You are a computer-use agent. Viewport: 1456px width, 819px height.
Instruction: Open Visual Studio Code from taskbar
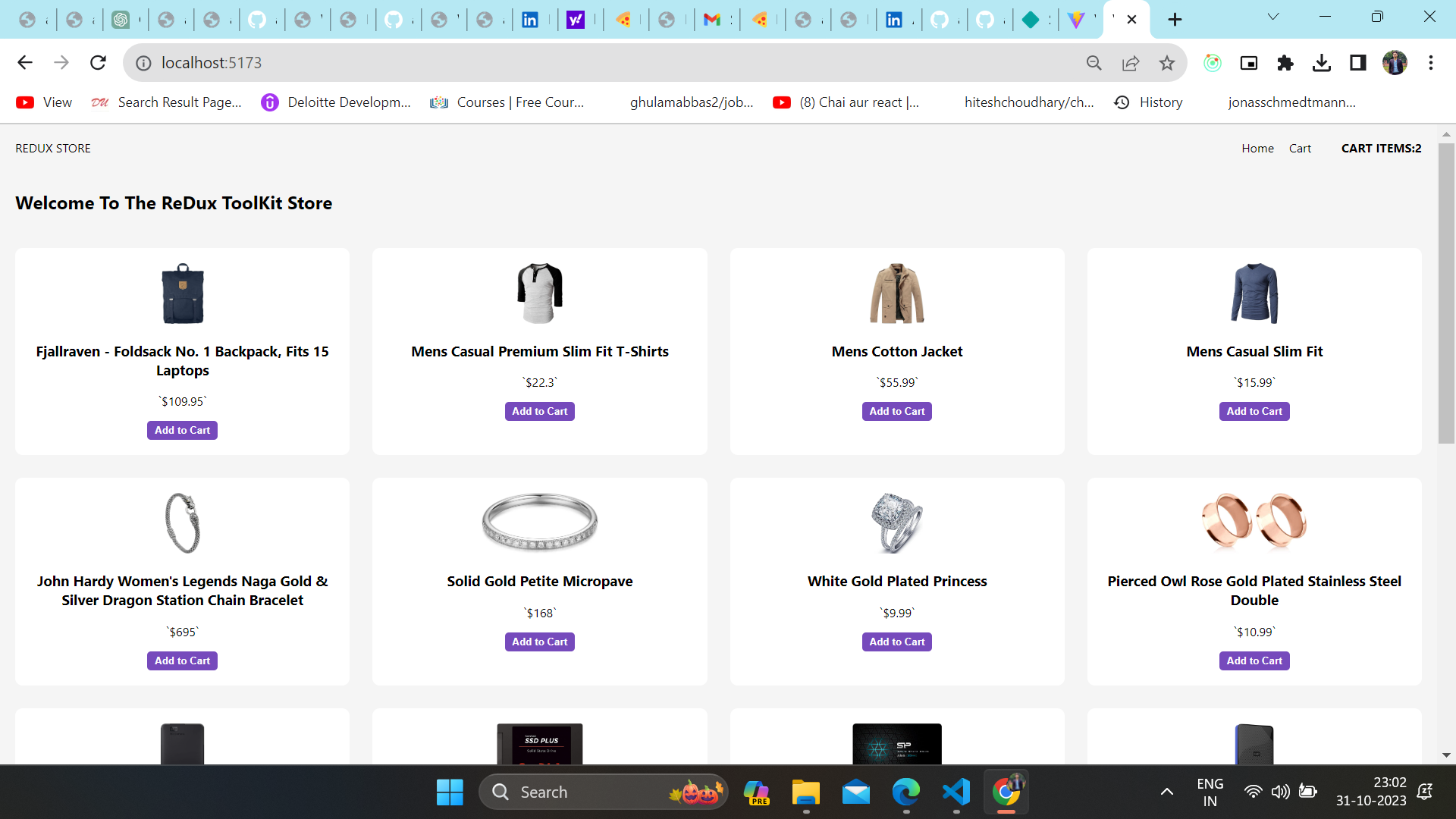point(955,792)
